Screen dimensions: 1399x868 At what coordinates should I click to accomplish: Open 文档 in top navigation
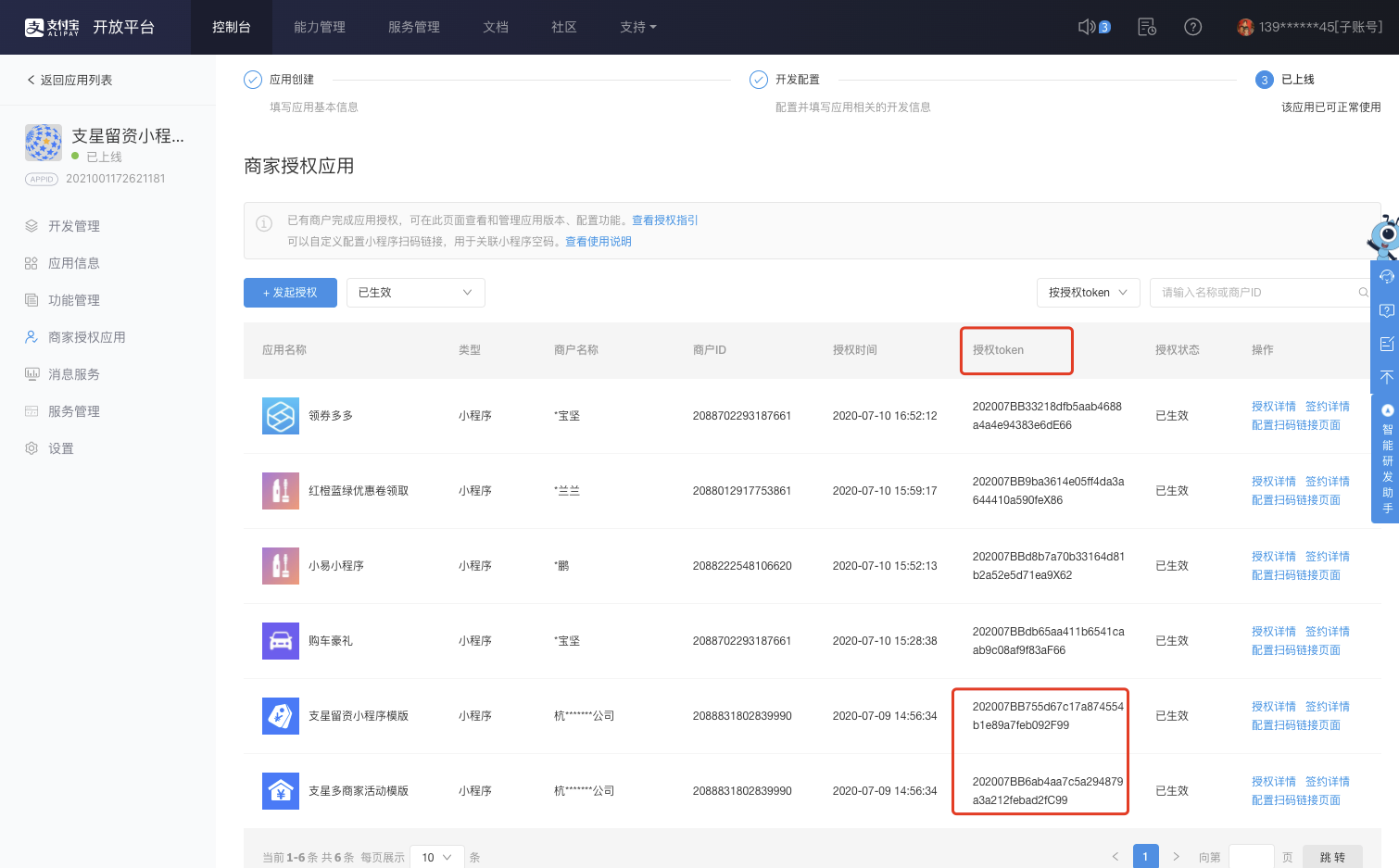(x=496, y=27)
